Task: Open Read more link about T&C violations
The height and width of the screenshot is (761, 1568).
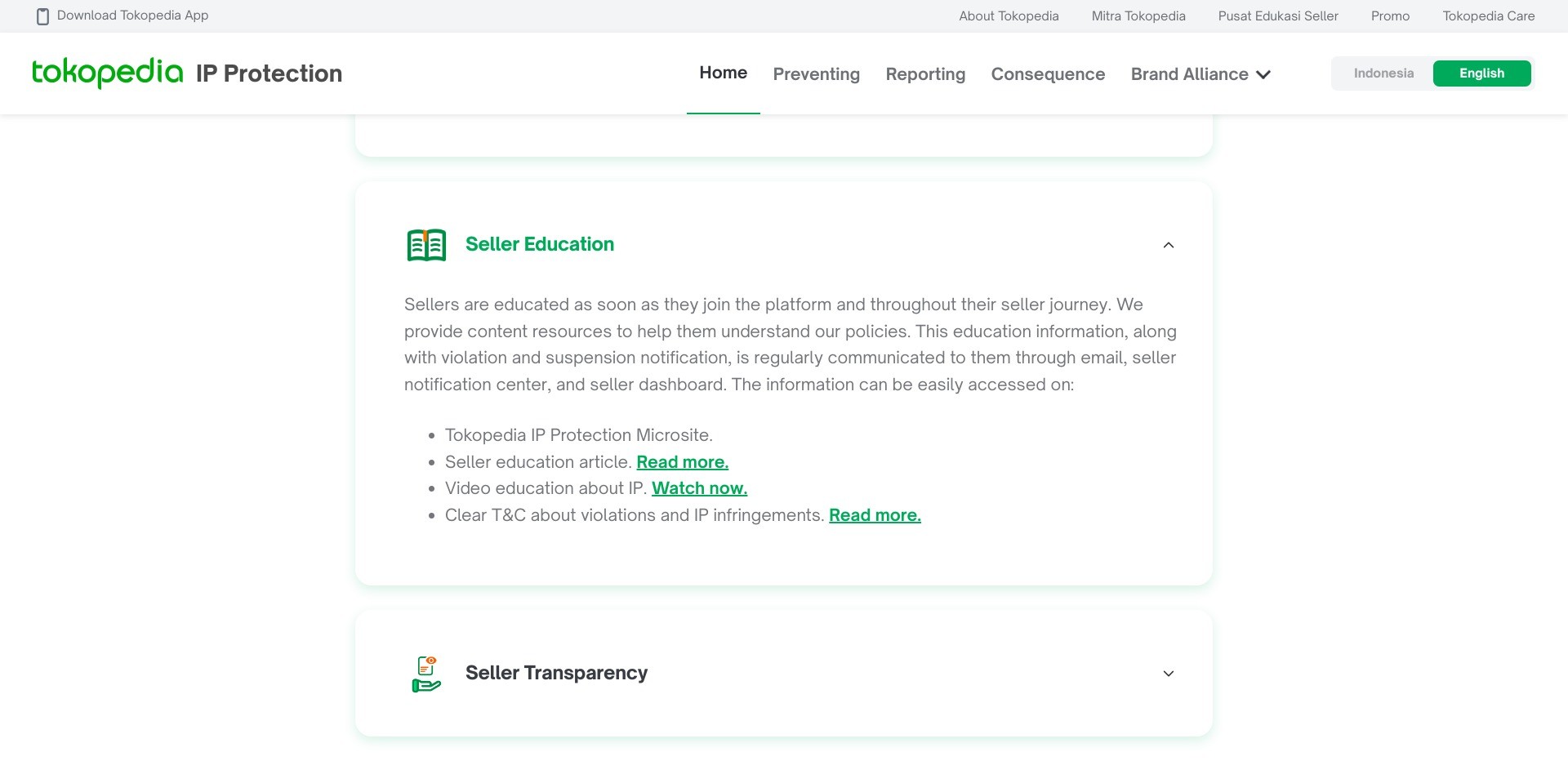Action: (875, 515)
